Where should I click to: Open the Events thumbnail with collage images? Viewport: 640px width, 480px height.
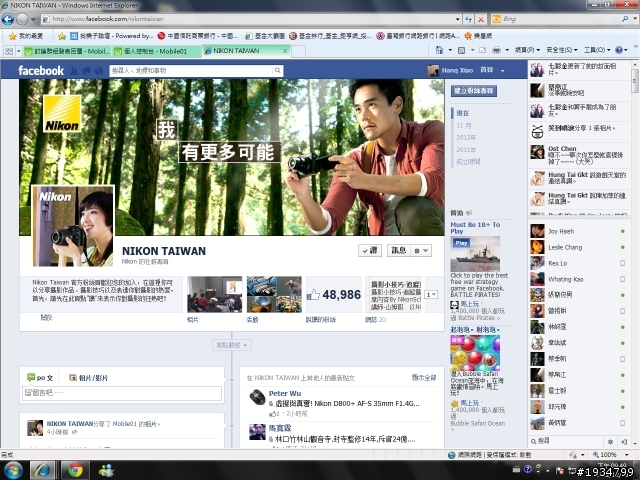click(x=274, y=294)
